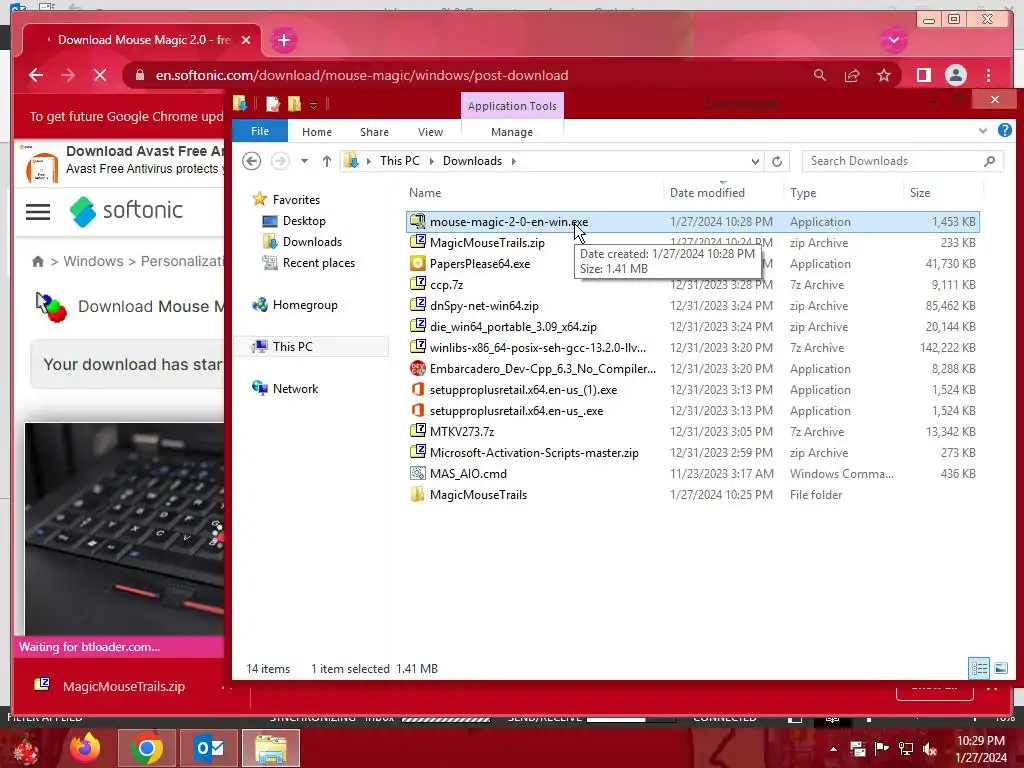Select the MagicMouseTrails folder
This screenshot has width=1024, height=768.
(478, 495)
